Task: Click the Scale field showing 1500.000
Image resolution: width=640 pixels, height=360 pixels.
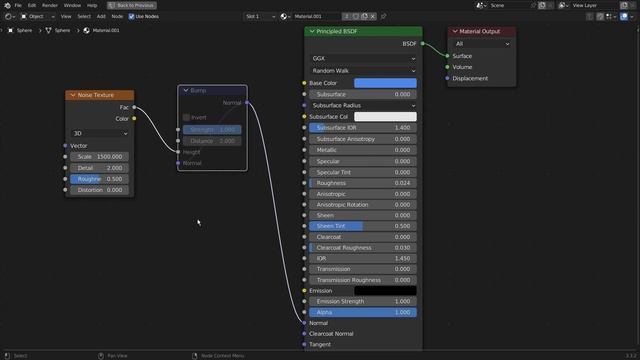Action: click(100, 157)
